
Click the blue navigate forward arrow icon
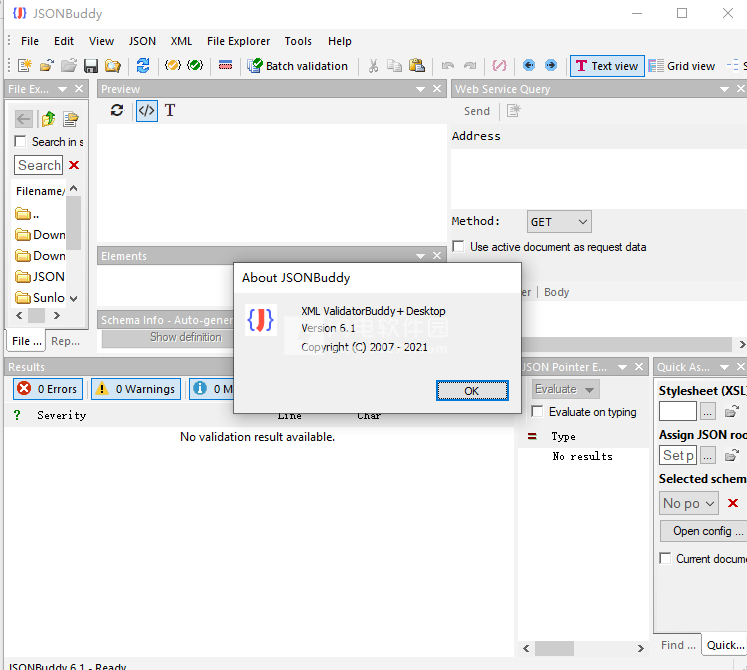[x=551, y=65]
